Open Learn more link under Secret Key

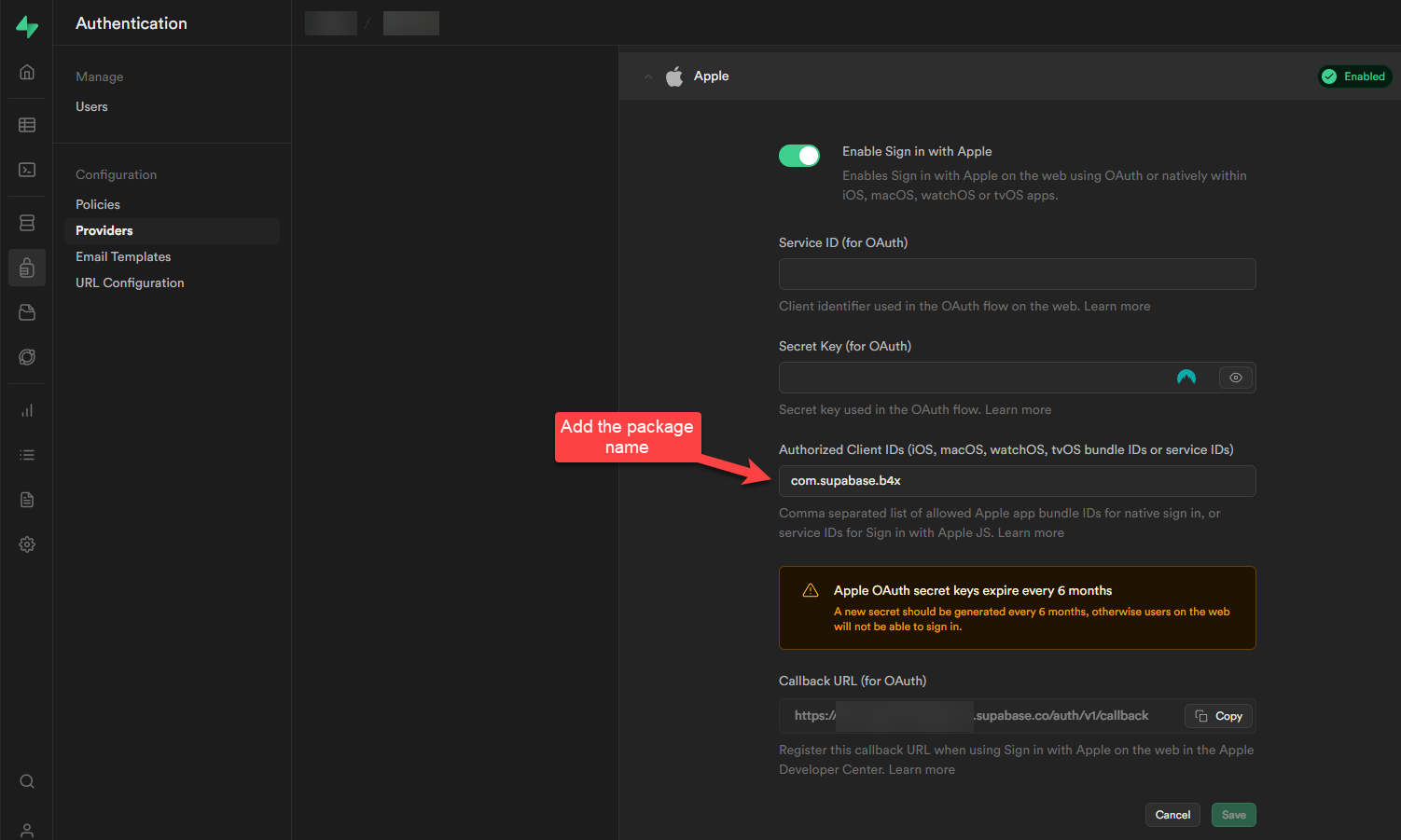(x=1018, y=409)
